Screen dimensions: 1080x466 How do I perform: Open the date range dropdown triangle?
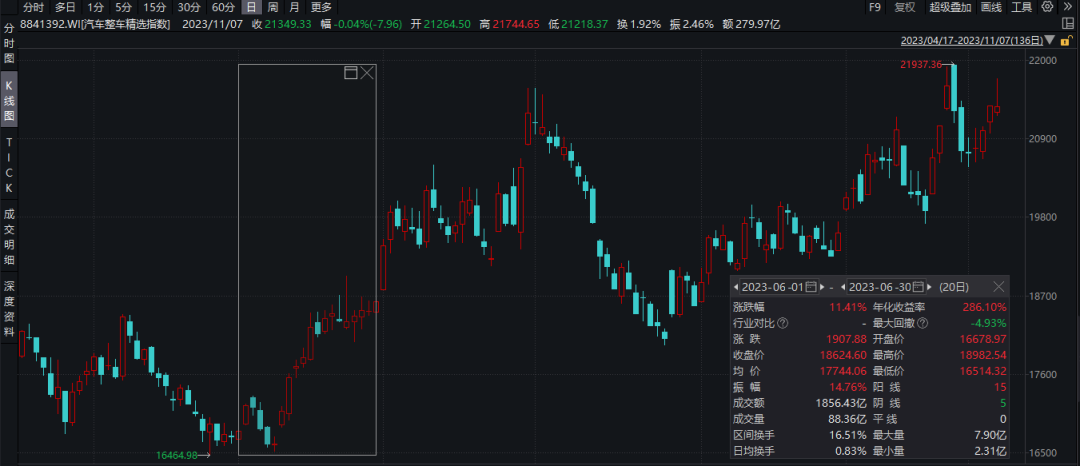click(1049, 41)
